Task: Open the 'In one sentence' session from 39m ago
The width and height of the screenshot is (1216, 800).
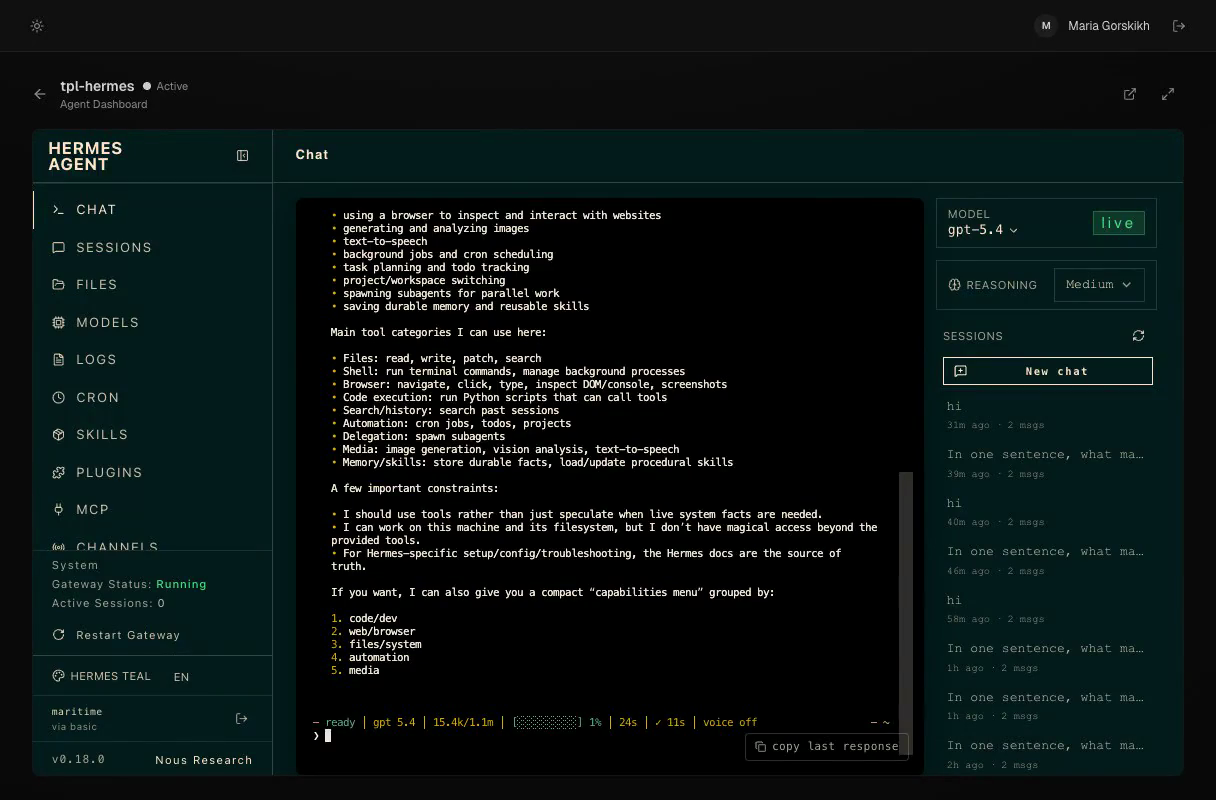Action: coord(1048,463)
